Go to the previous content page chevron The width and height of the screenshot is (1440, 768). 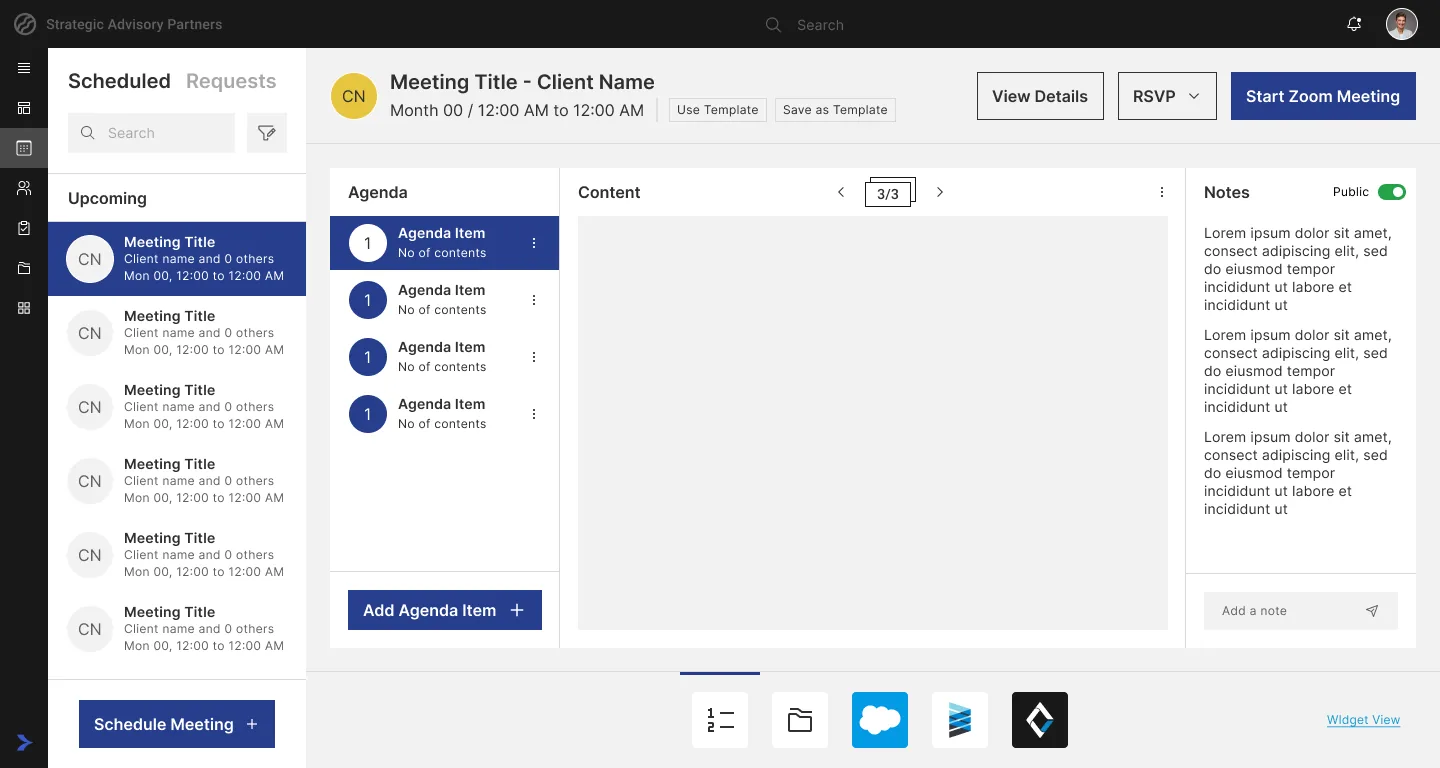[x=841, y=192]
